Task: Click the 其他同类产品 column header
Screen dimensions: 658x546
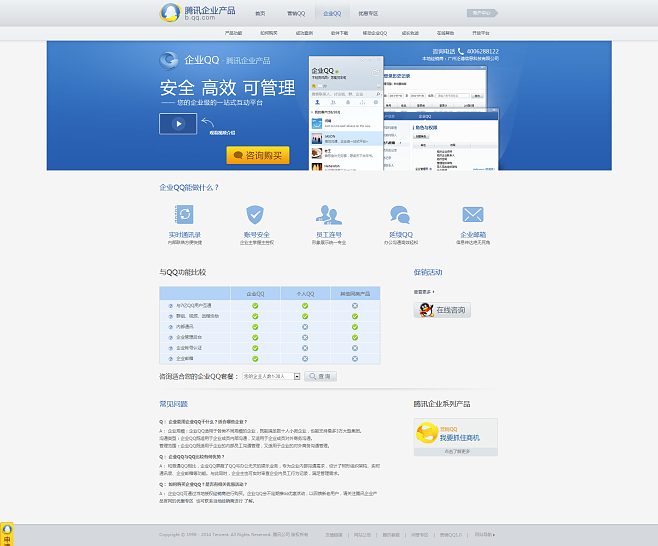Action: 355,294
